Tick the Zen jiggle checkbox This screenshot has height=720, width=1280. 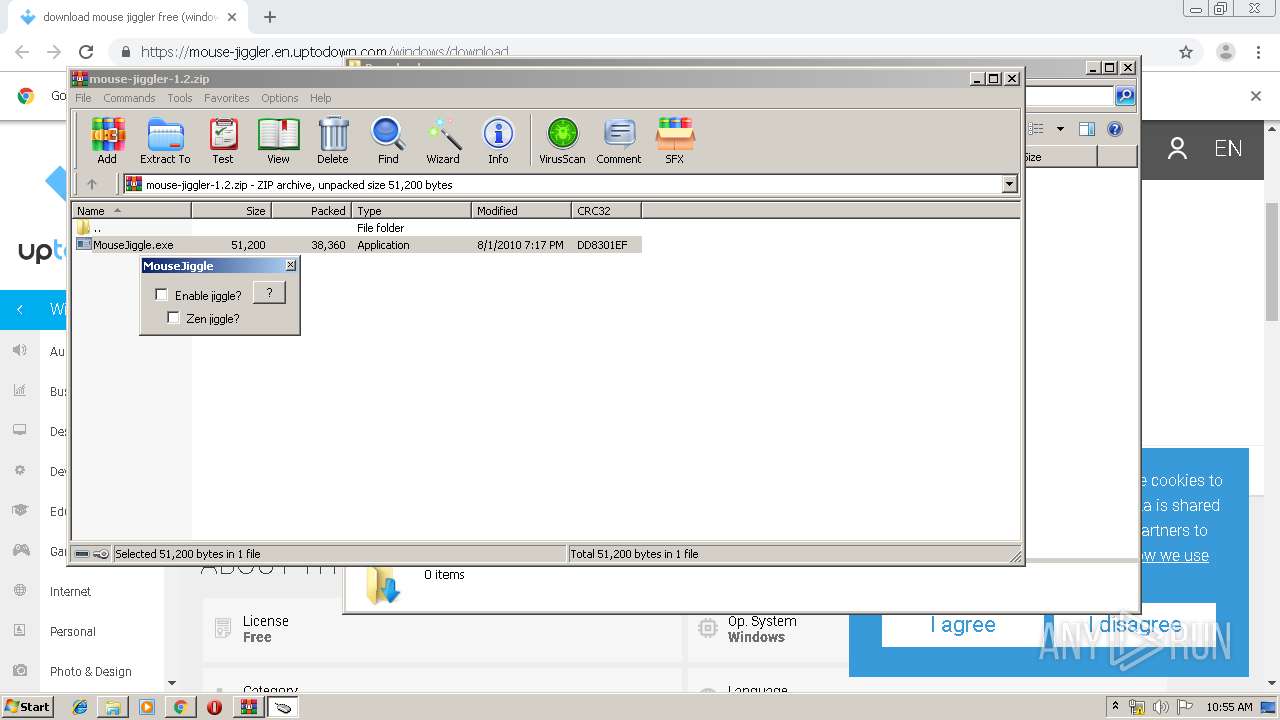pos(173,318)
